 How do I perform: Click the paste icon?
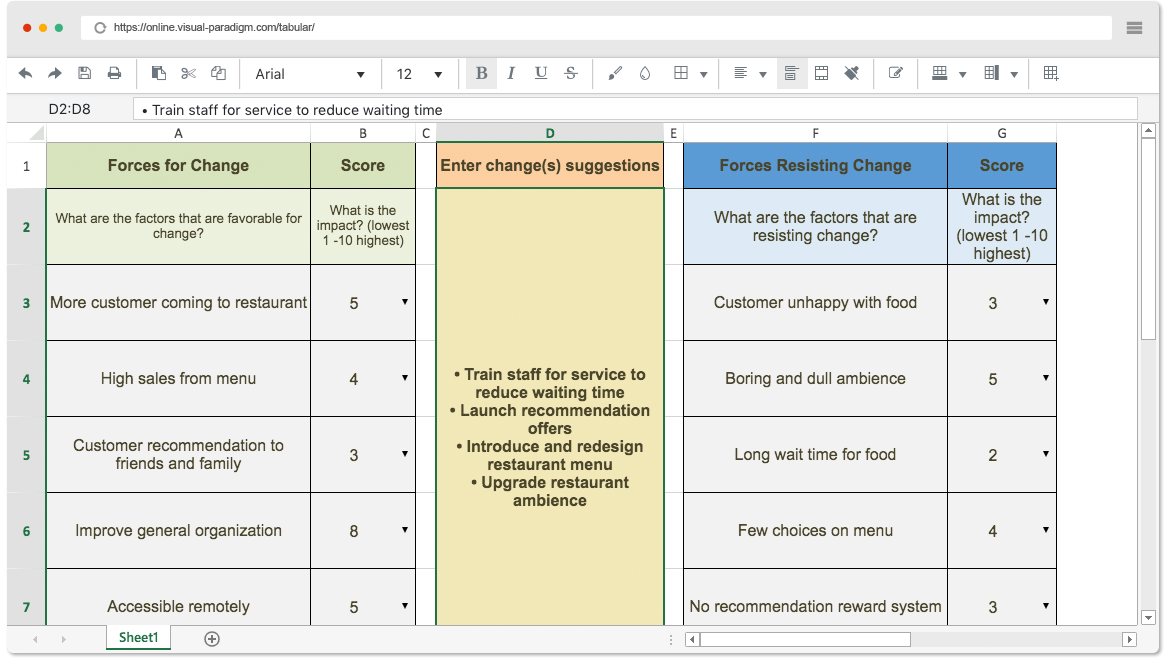click(158, 73)
